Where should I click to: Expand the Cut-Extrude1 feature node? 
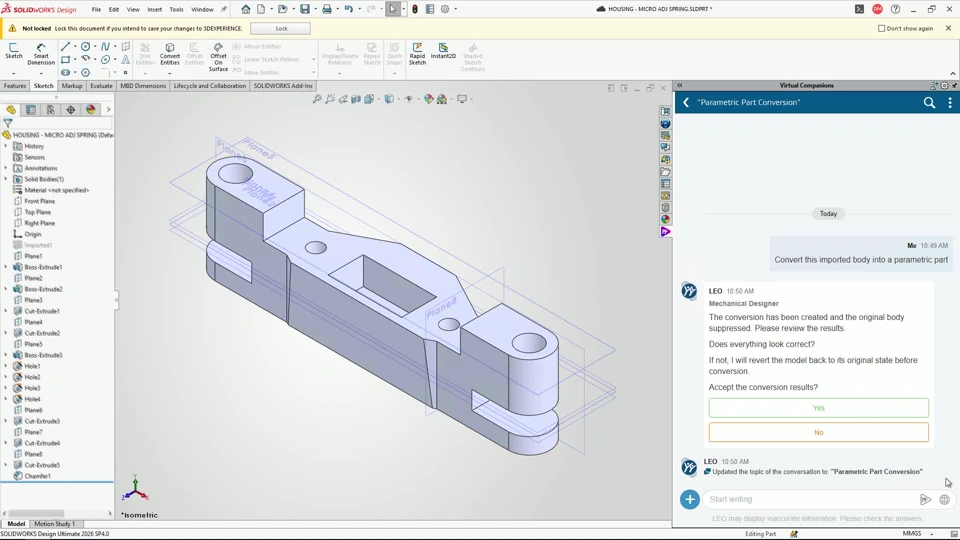[6, 311]
